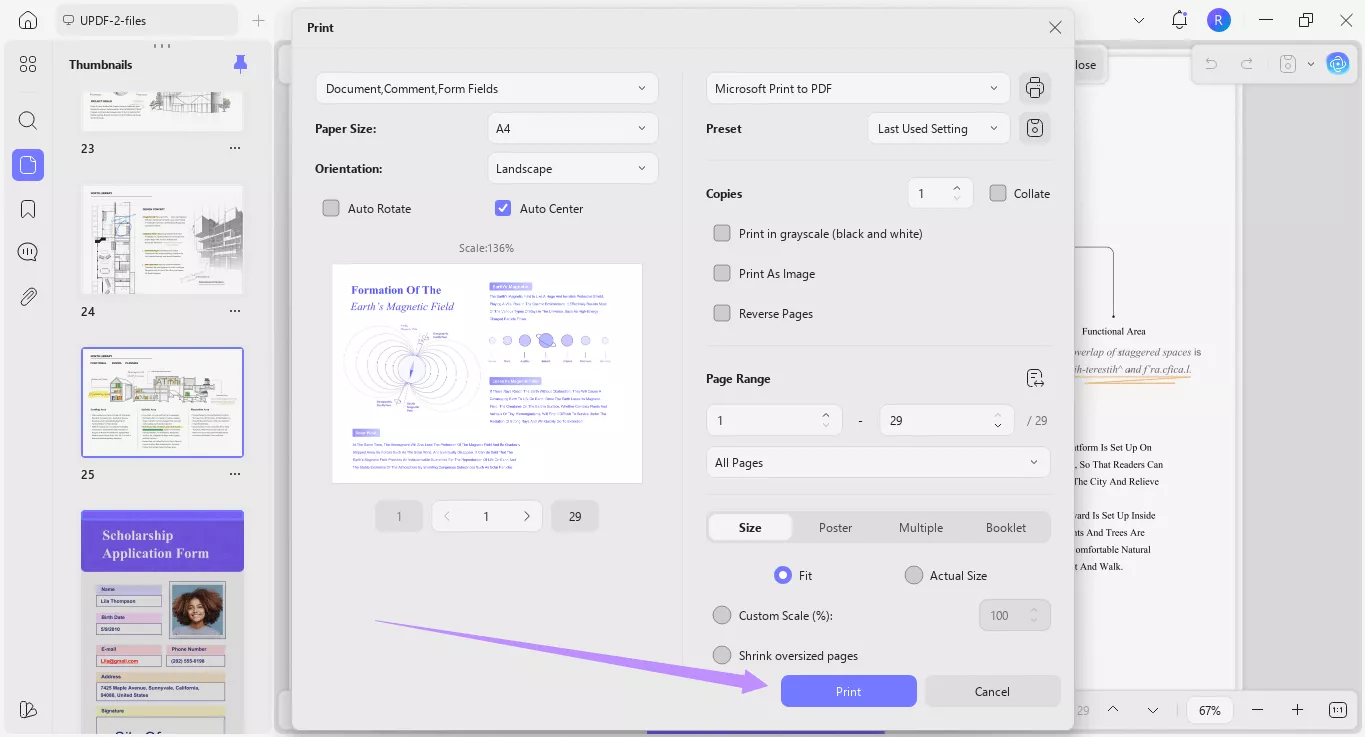Open printer properties icon next to printer name
The width and height of the screenshot is (1365, 737).
tap(1035, 88)
